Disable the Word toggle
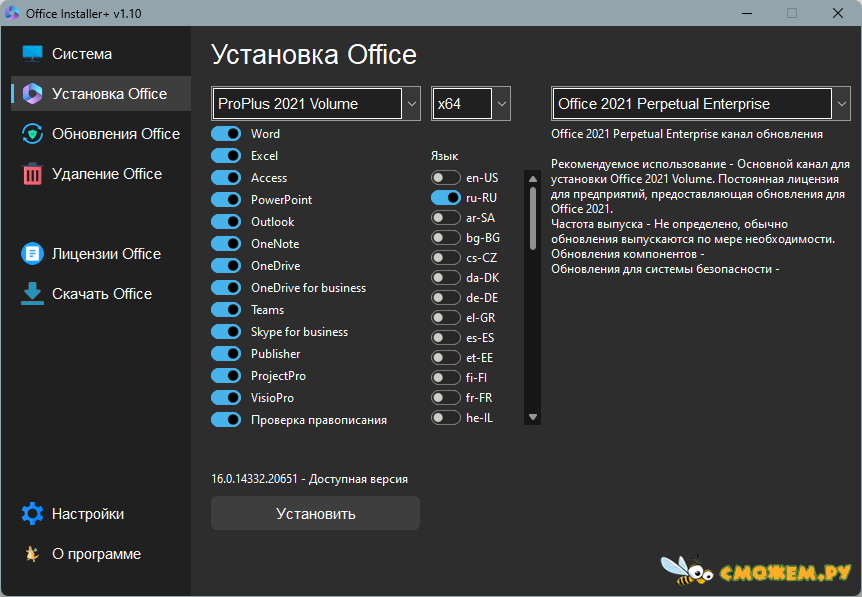Screen dimensions: 862x597 click(x=226, y=134)
